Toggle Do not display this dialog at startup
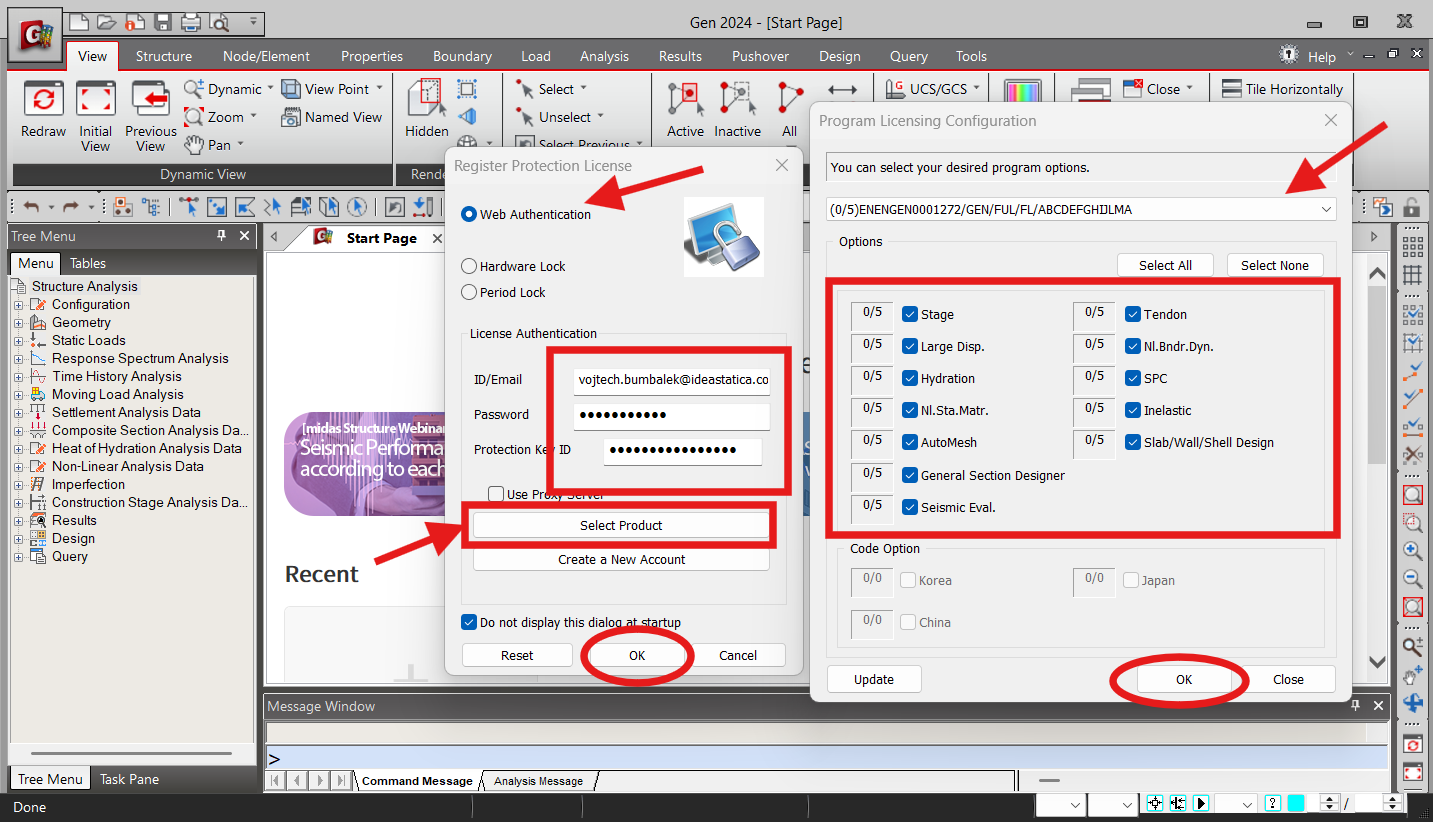The height and width of the screenshot is (822, 1433). tap(469, 622)
